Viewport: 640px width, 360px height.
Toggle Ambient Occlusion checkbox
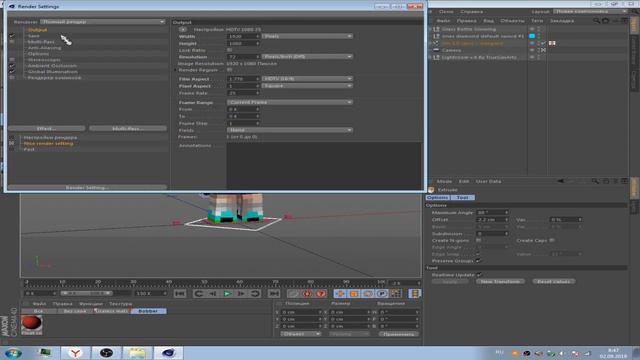(12, 66)
